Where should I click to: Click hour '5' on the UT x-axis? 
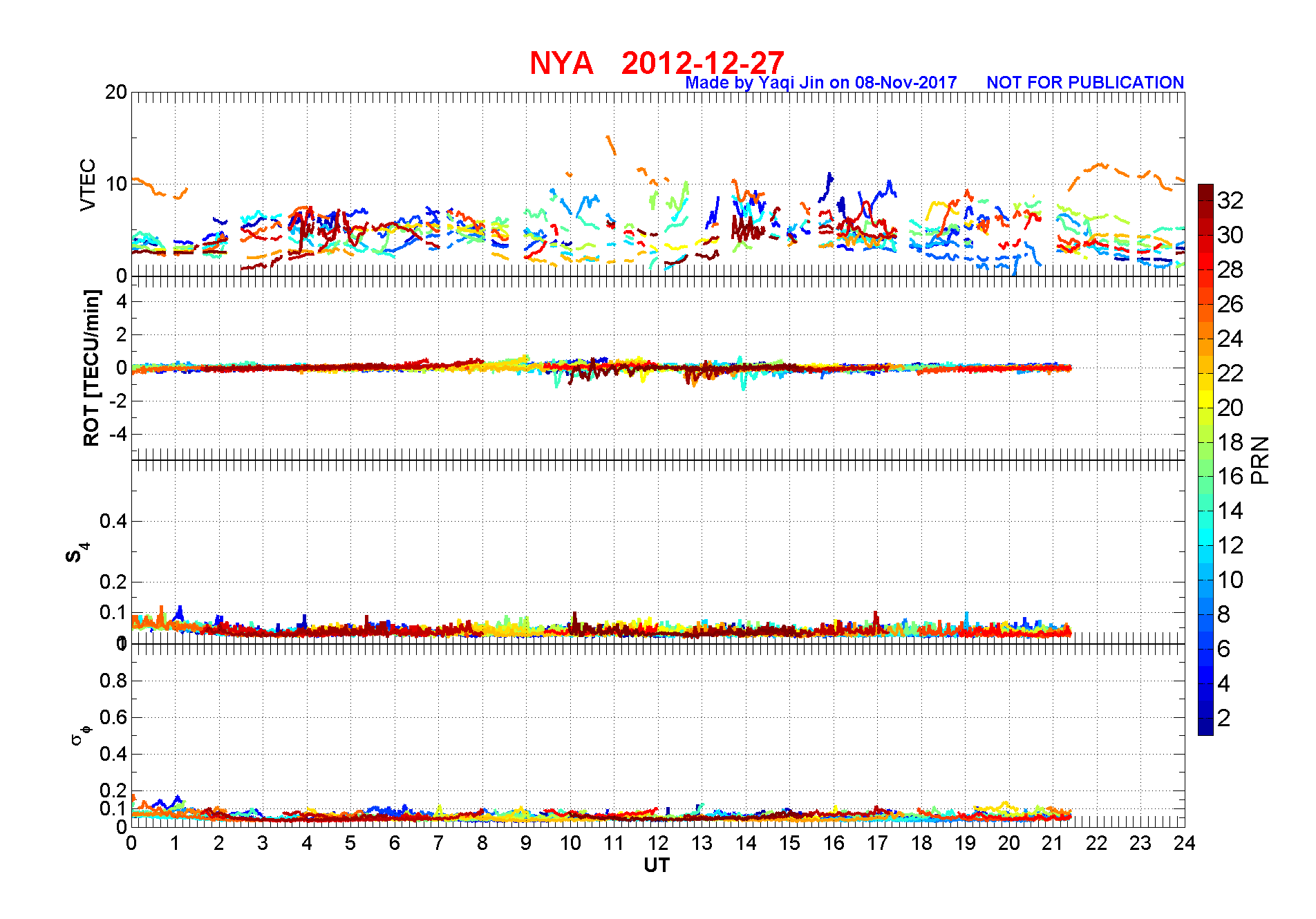[x=350, y=843]
